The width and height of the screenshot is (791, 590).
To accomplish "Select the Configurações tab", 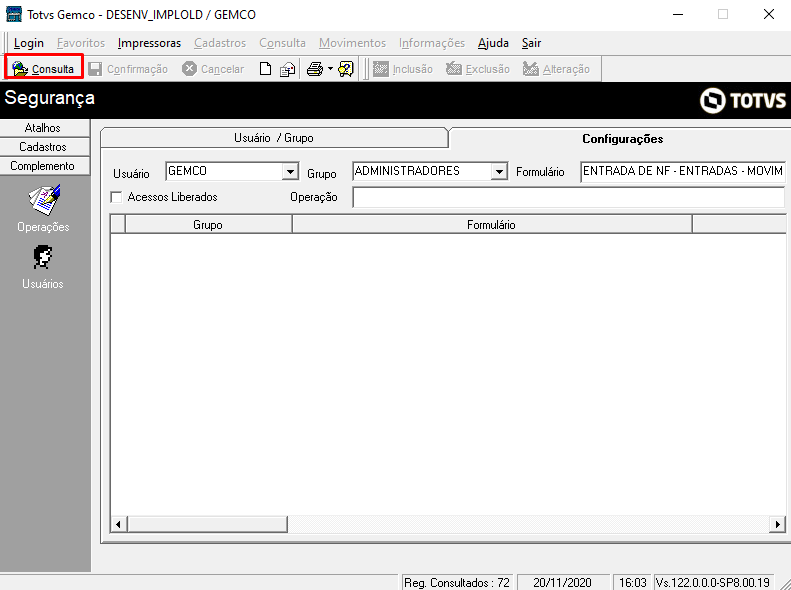I will pos(623,139).
